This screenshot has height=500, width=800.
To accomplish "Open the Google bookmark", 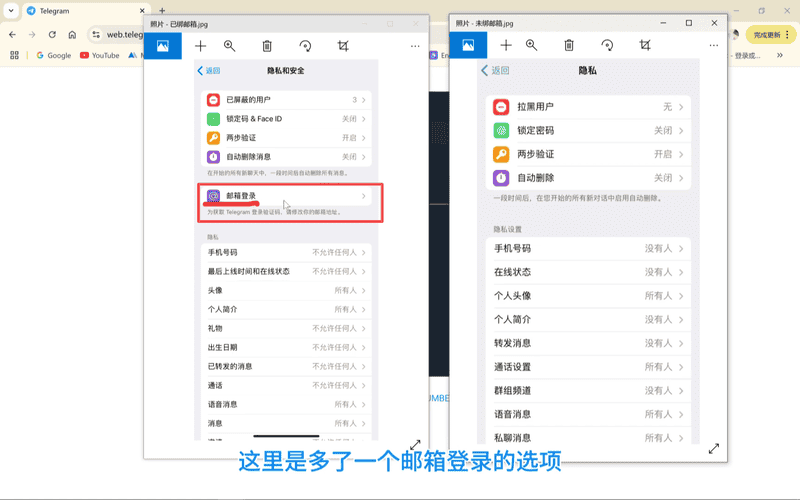I will 54,55.
